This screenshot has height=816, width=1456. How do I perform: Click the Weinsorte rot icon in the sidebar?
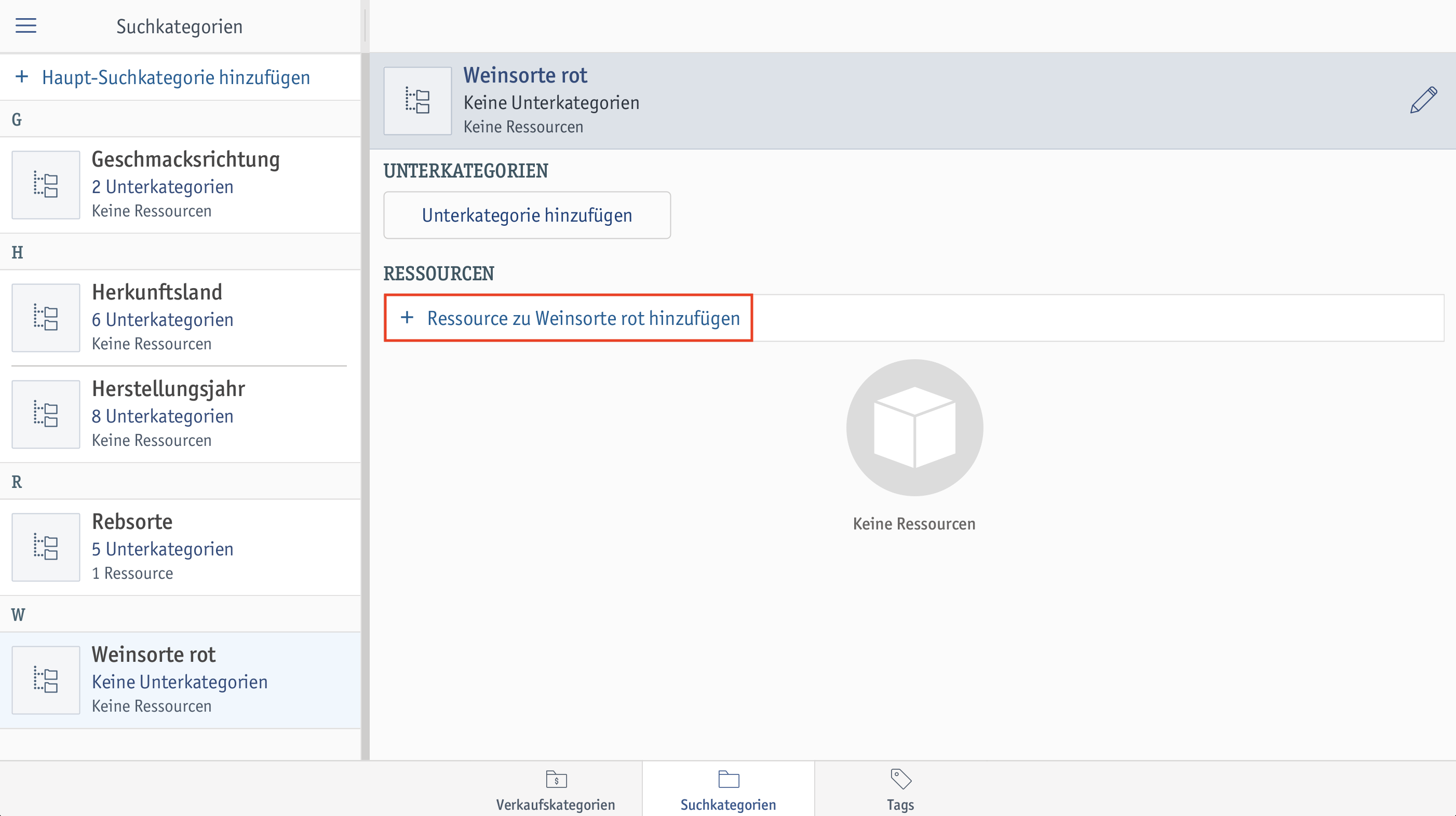[x=46, y=680]
